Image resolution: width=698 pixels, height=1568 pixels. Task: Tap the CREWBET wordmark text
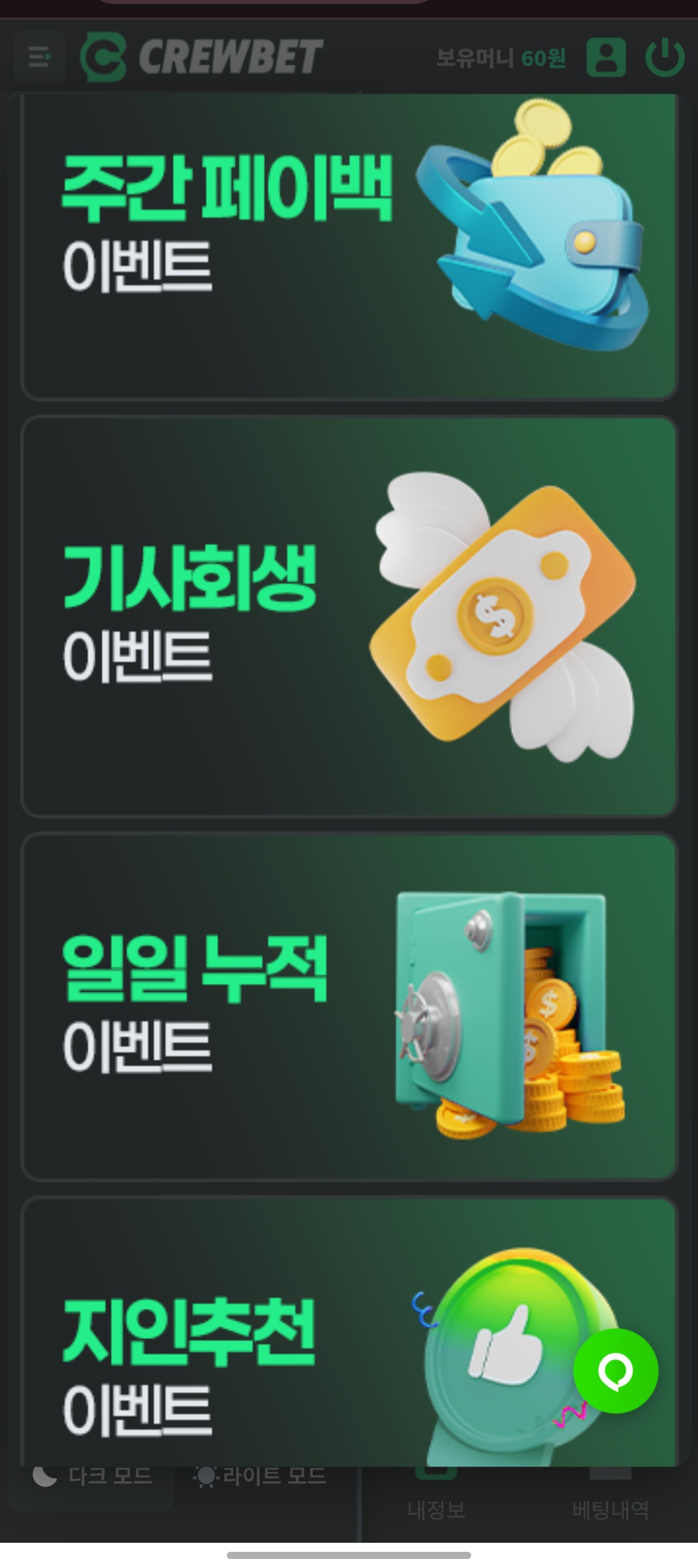[x=230, y=57]
